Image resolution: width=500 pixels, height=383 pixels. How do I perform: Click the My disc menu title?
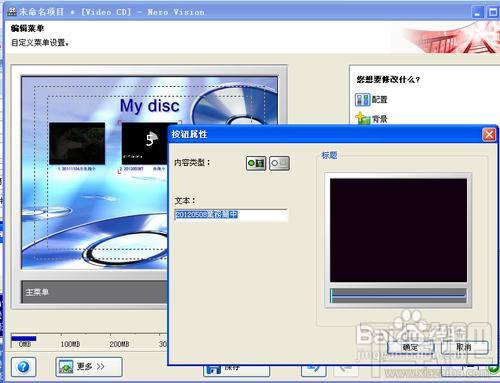click(149, 106)
